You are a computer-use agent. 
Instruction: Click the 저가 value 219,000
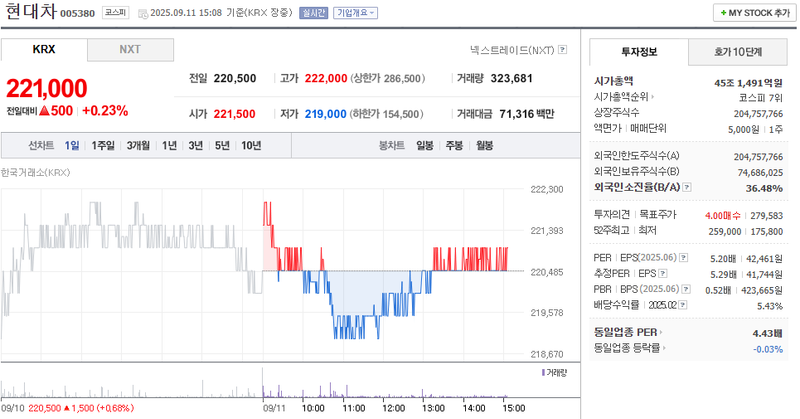coord(326,114)
